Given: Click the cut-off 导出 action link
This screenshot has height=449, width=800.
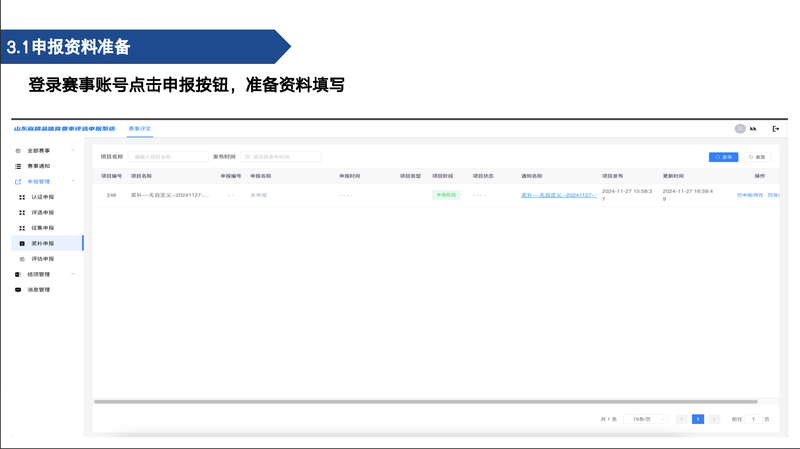Looking at the screenshot, I should pos(773,195).
